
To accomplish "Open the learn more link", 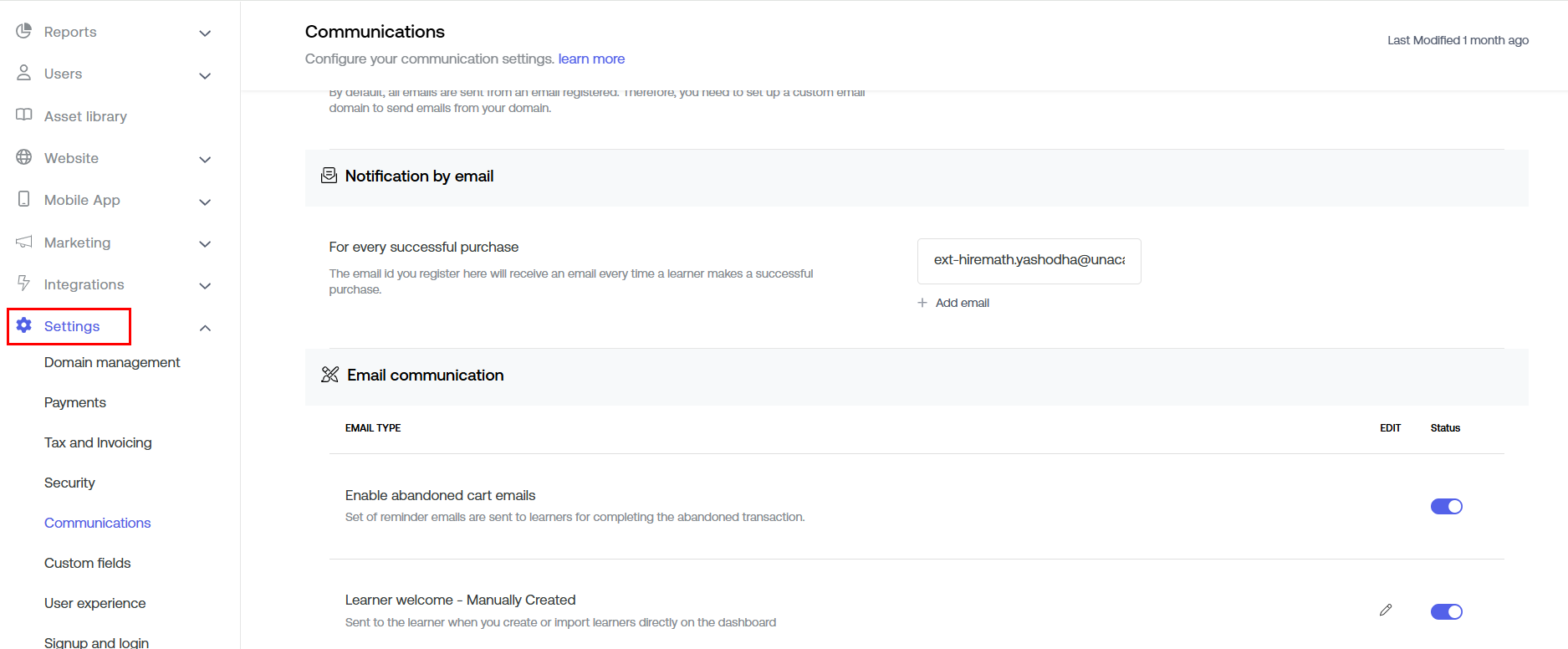I will tap(591, 59).
